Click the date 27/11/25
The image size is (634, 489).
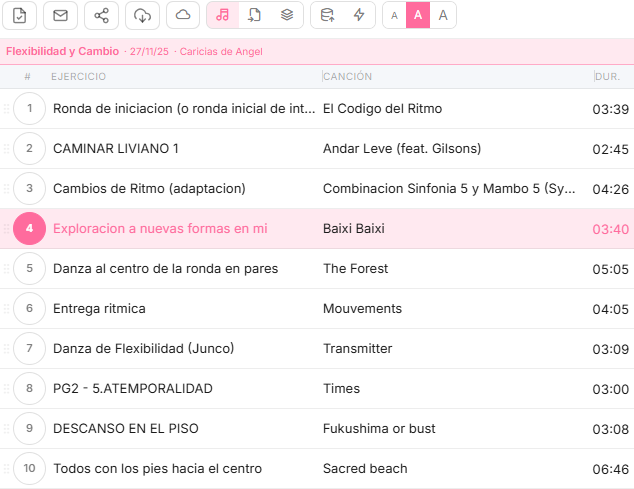pyautogui.click(x=149, y=52)
